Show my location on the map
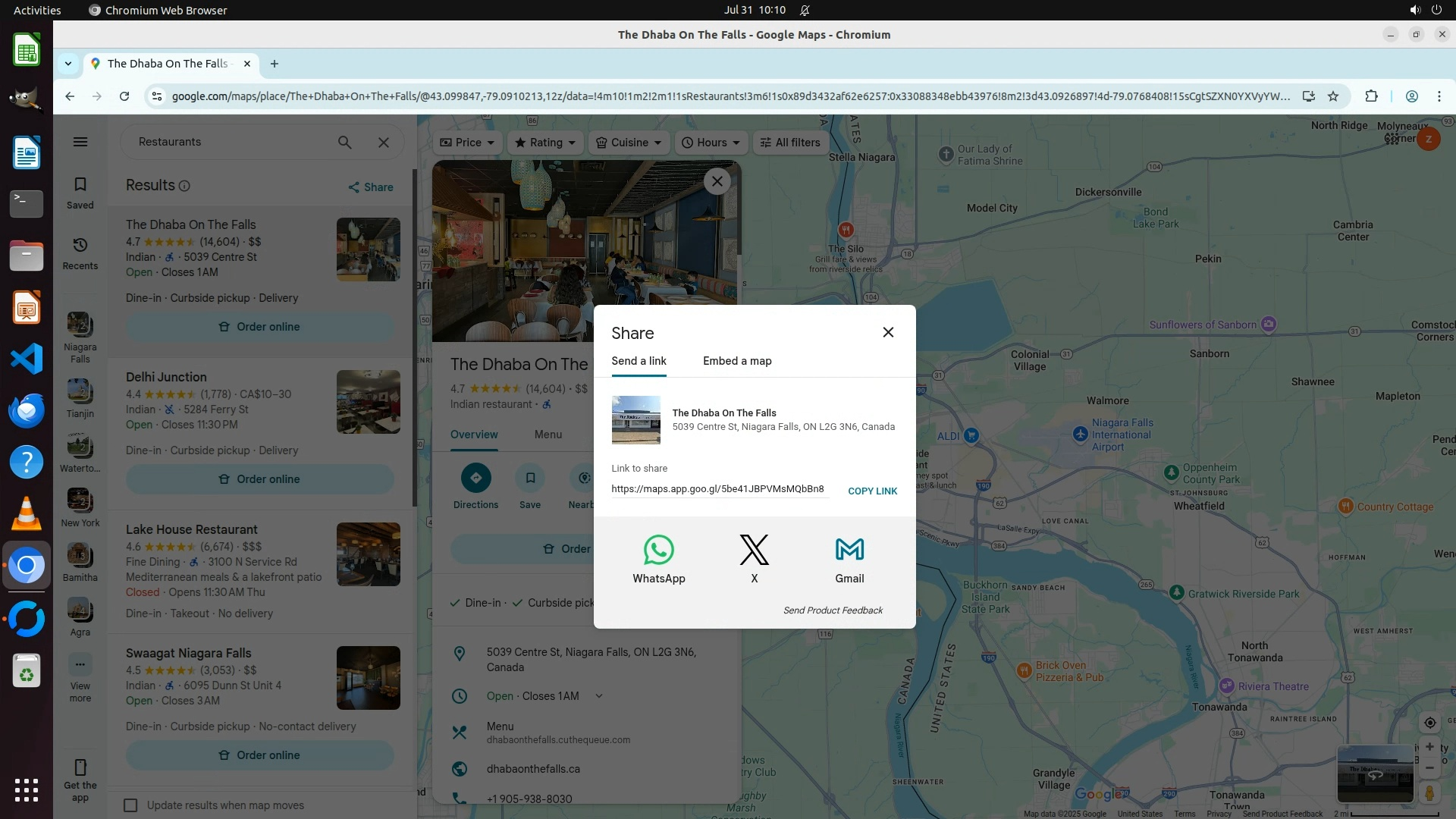This screenshot has width=1456, height=819. [x=1429, y=723]
